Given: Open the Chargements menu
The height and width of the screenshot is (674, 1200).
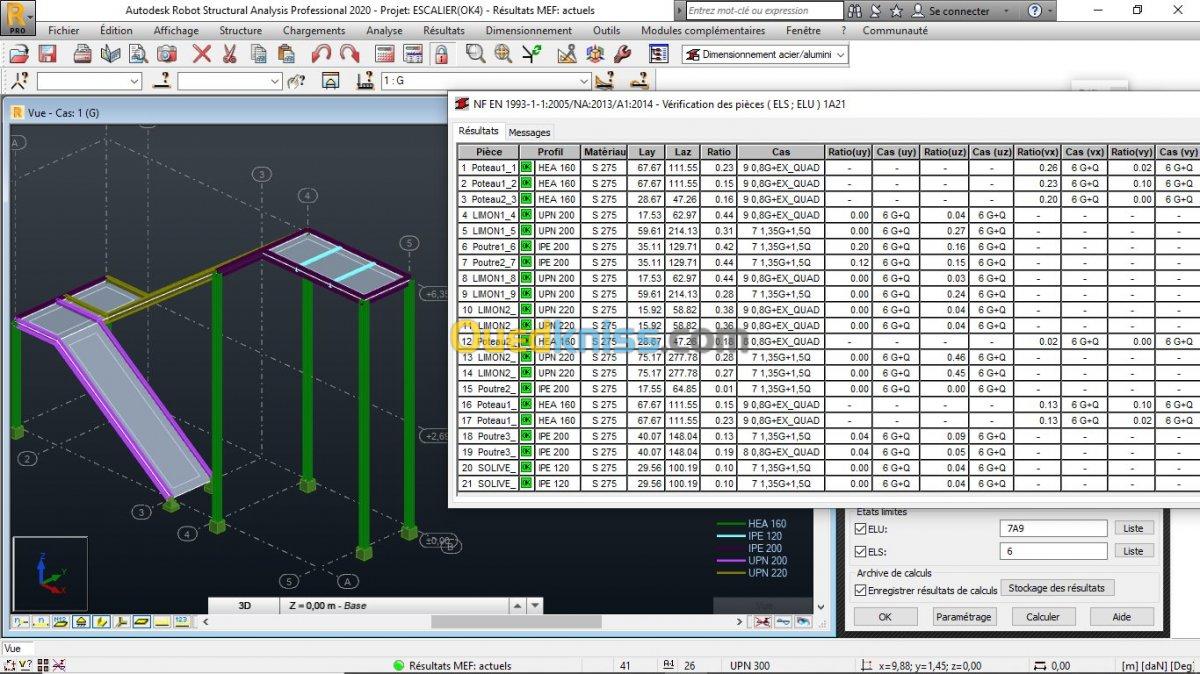Looking at the screenshot, I should pyautogui.click(x=314, y=31).
